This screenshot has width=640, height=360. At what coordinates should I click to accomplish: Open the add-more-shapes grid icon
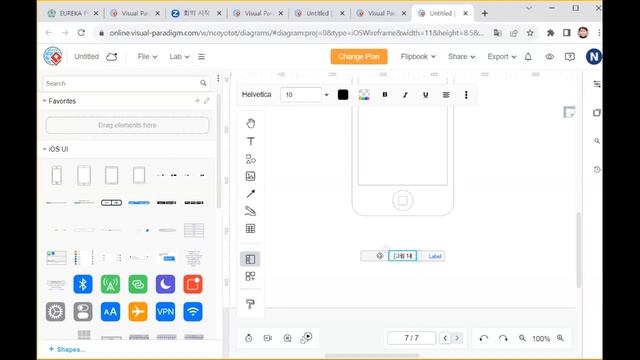(250, 276)
